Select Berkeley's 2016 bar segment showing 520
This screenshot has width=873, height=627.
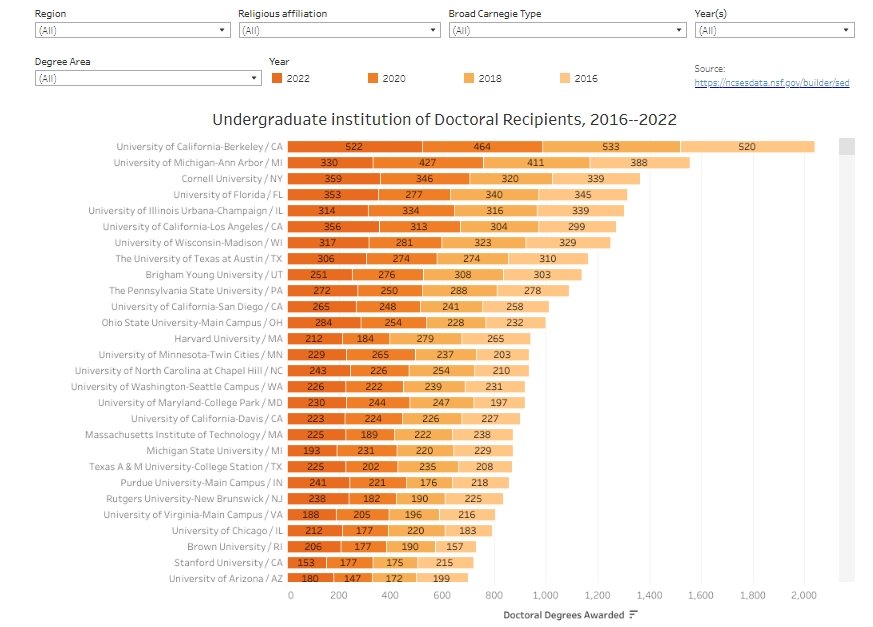pyautogui.click(x=747, y=146)
